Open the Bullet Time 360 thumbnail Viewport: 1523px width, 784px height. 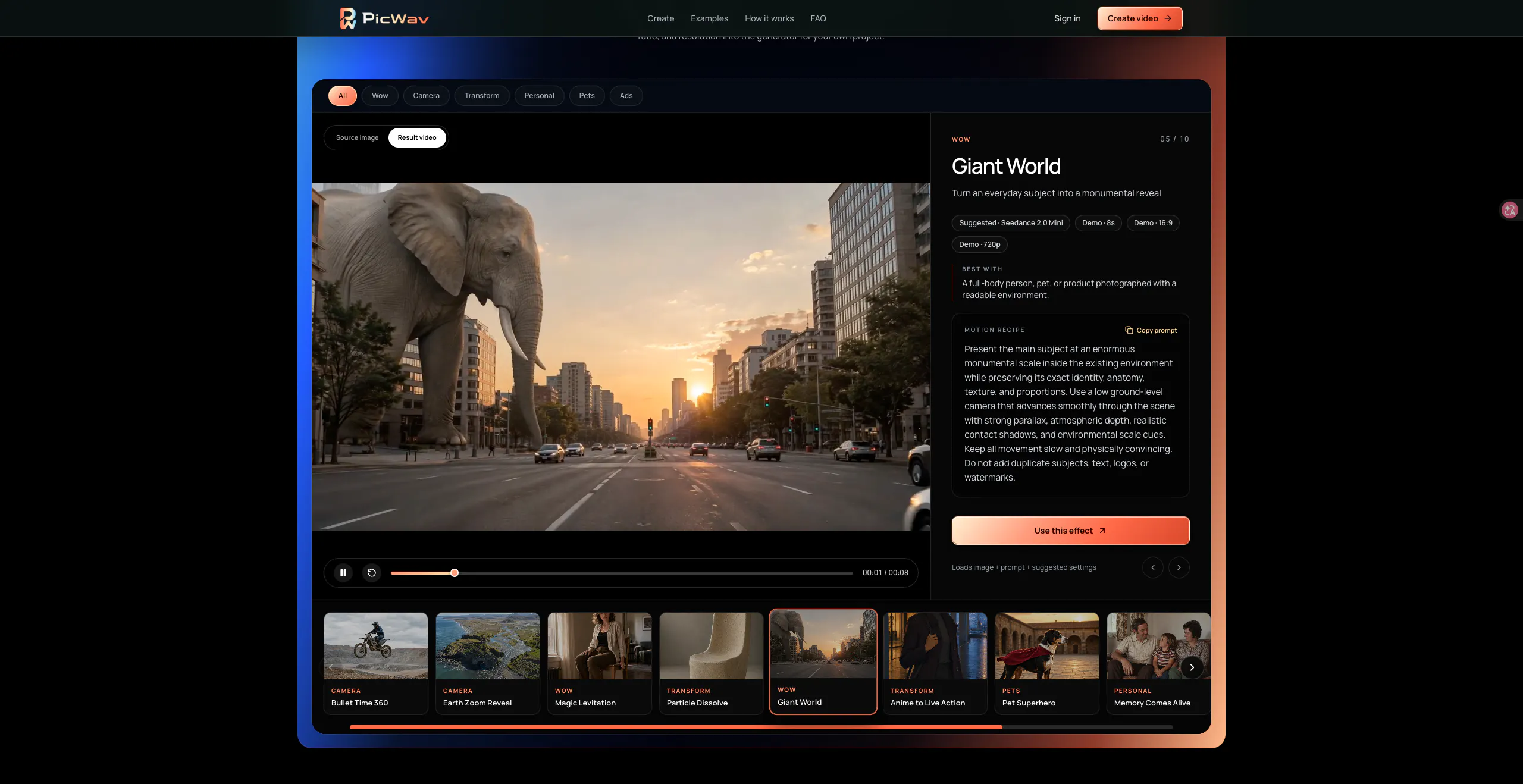point(376,663)
